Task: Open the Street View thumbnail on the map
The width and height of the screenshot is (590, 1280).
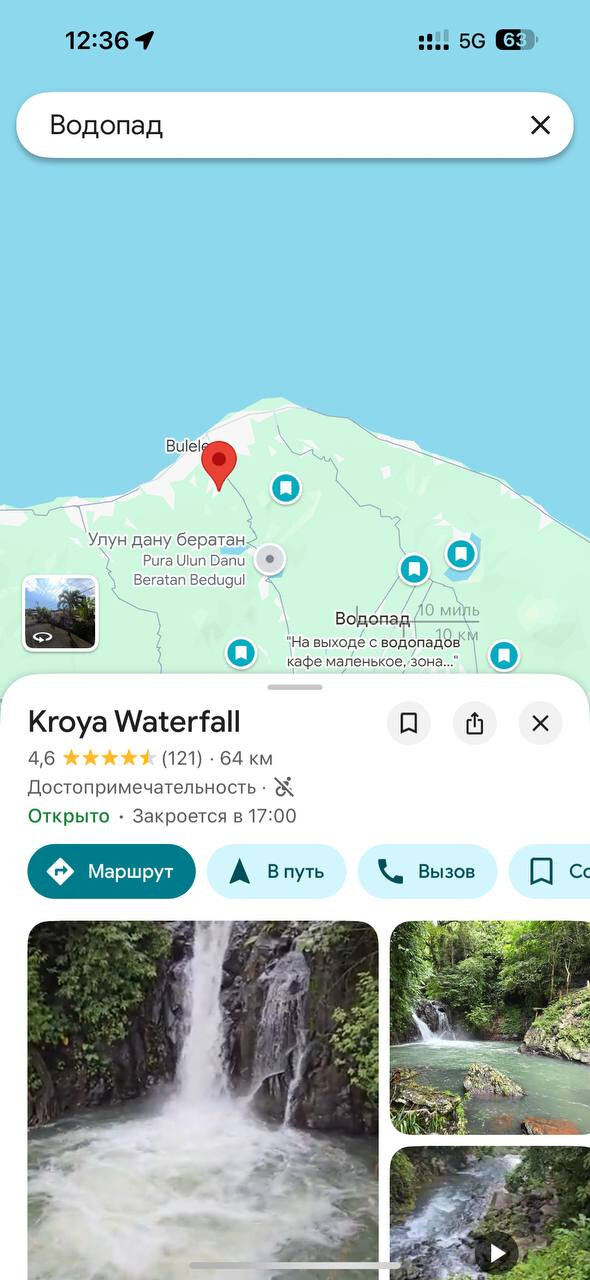Action: 60,613
